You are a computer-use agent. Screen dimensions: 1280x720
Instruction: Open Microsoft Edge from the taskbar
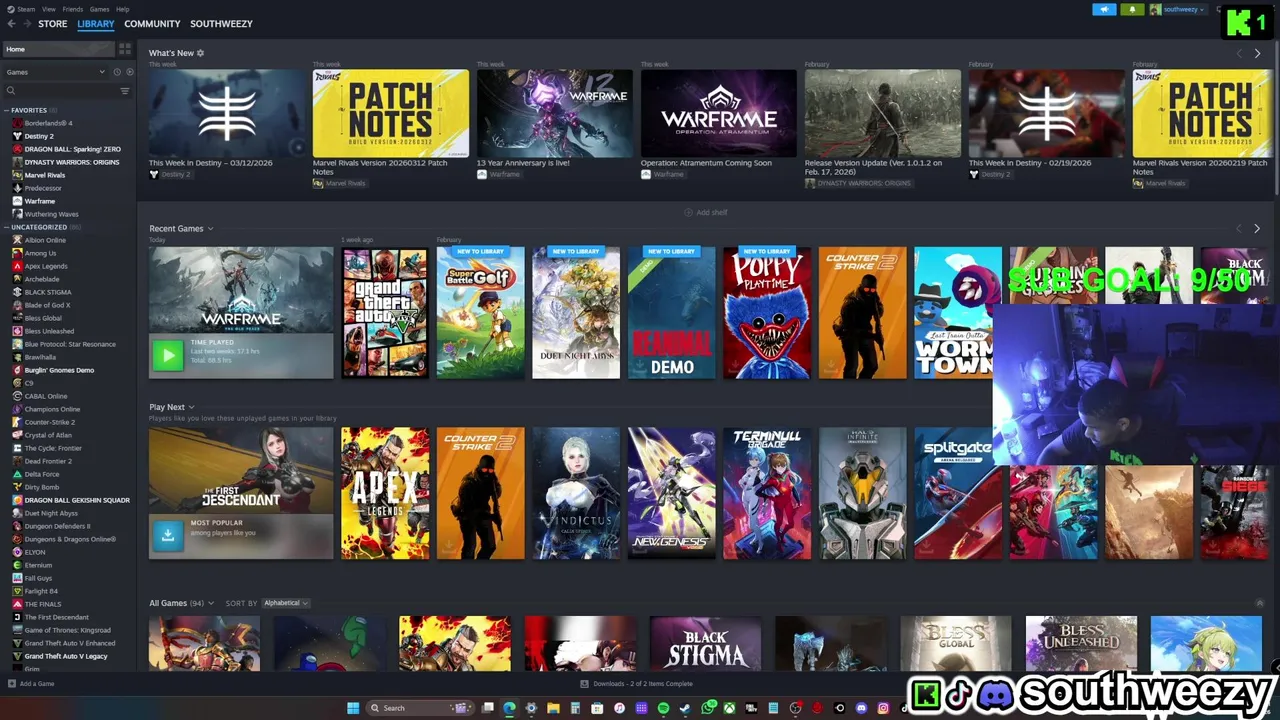tap(509, 708)
